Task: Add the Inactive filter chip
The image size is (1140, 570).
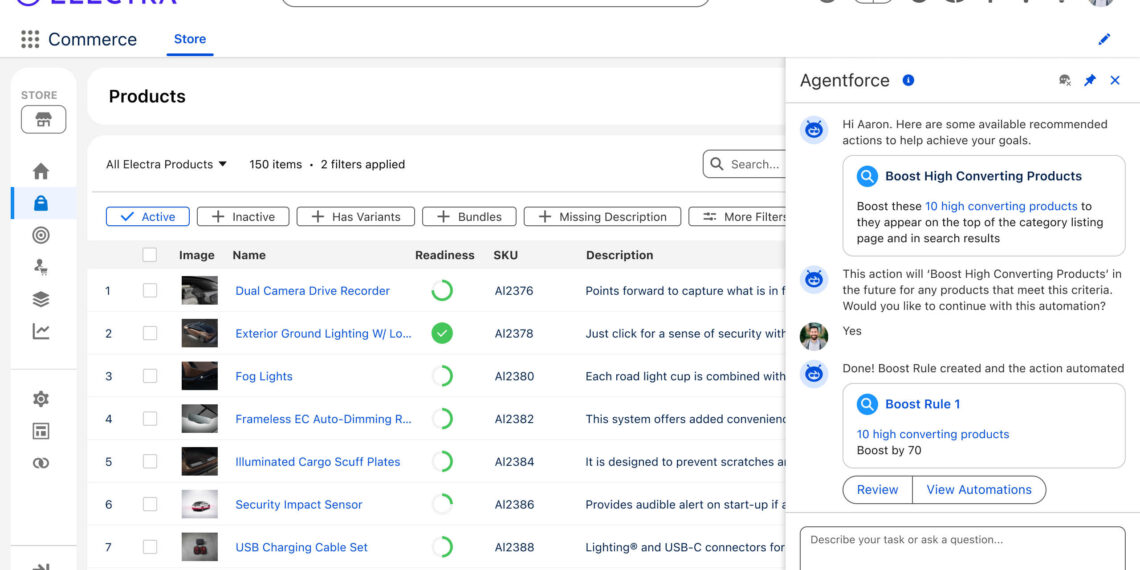Action: (x=243, y=217)
